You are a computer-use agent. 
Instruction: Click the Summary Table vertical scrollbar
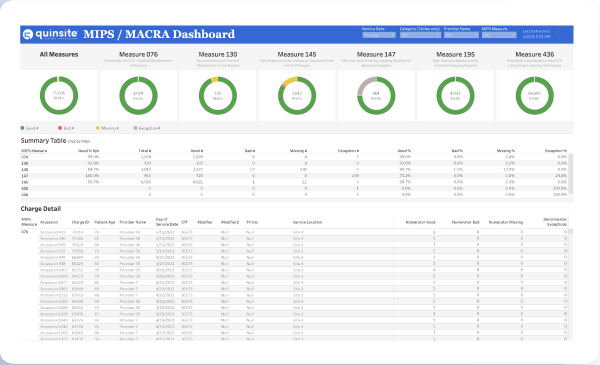click(x=571, y=174)
